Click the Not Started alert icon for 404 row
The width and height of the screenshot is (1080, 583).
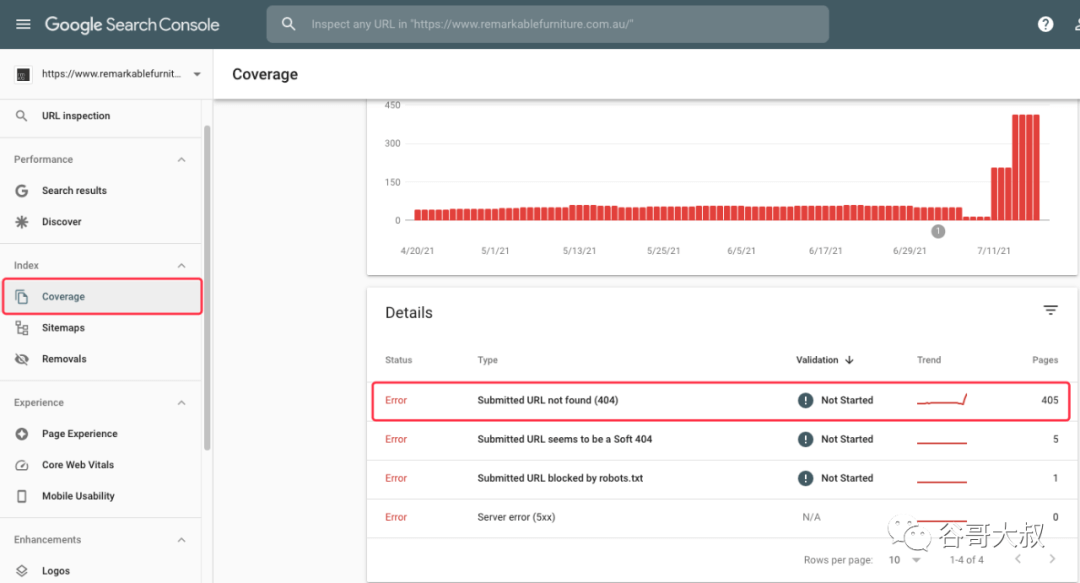[x=805, y=400]
